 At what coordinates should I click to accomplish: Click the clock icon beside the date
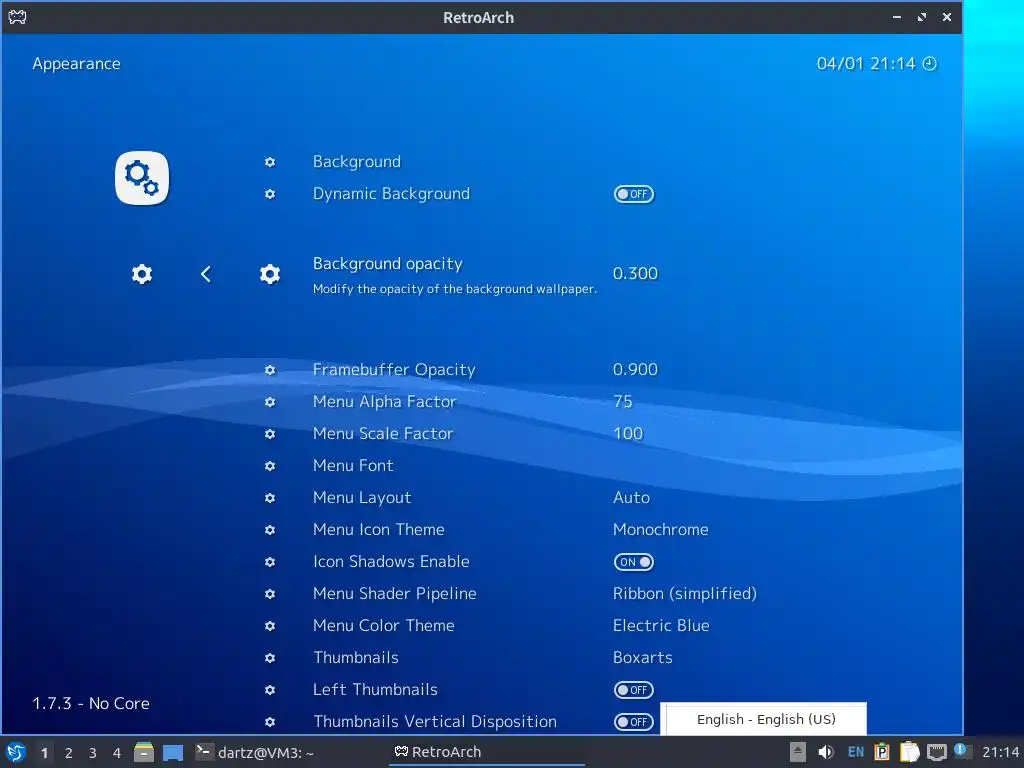(929, 63)
